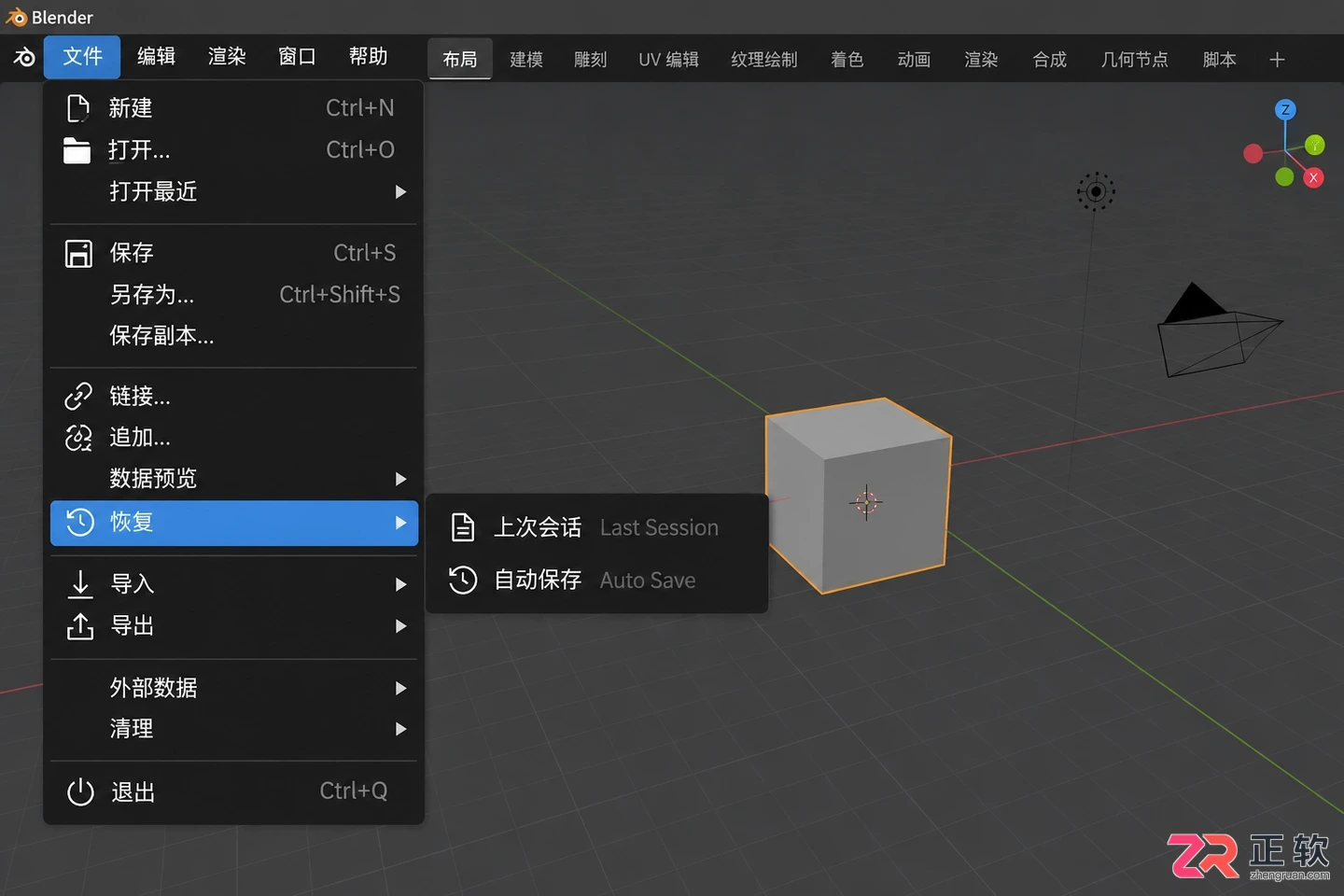Open the 窗口 menu
The height and width of the screenshot is (896, 1344).
[x=297, y=57]
